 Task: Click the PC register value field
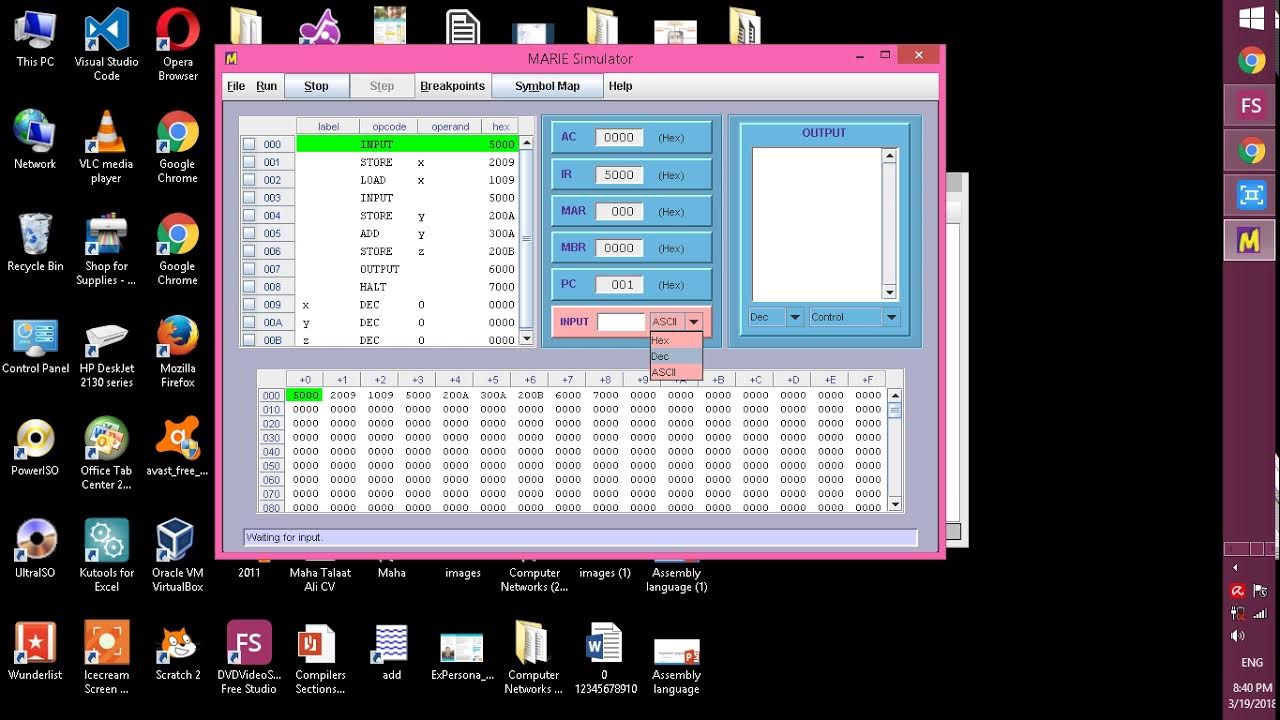[619, 285]
